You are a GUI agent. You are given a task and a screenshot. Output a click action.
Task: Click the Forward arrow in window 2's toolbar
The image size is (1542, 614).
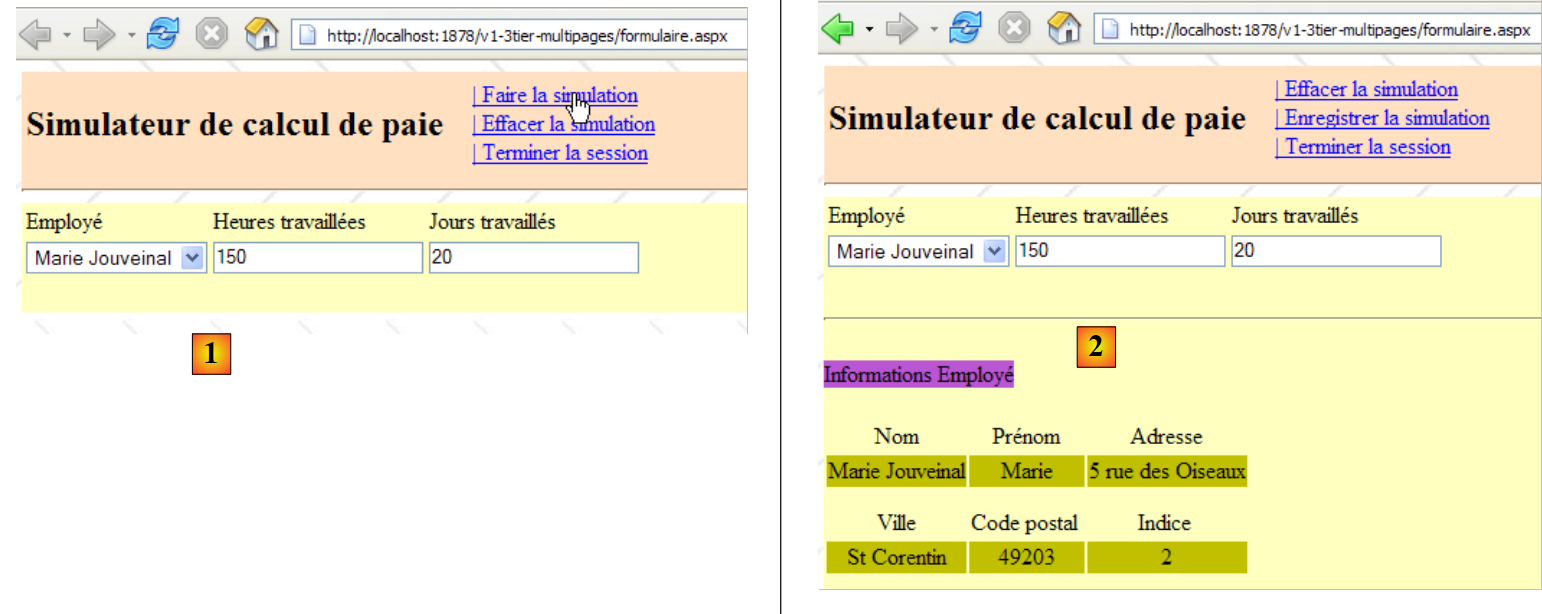coord(902,29)
